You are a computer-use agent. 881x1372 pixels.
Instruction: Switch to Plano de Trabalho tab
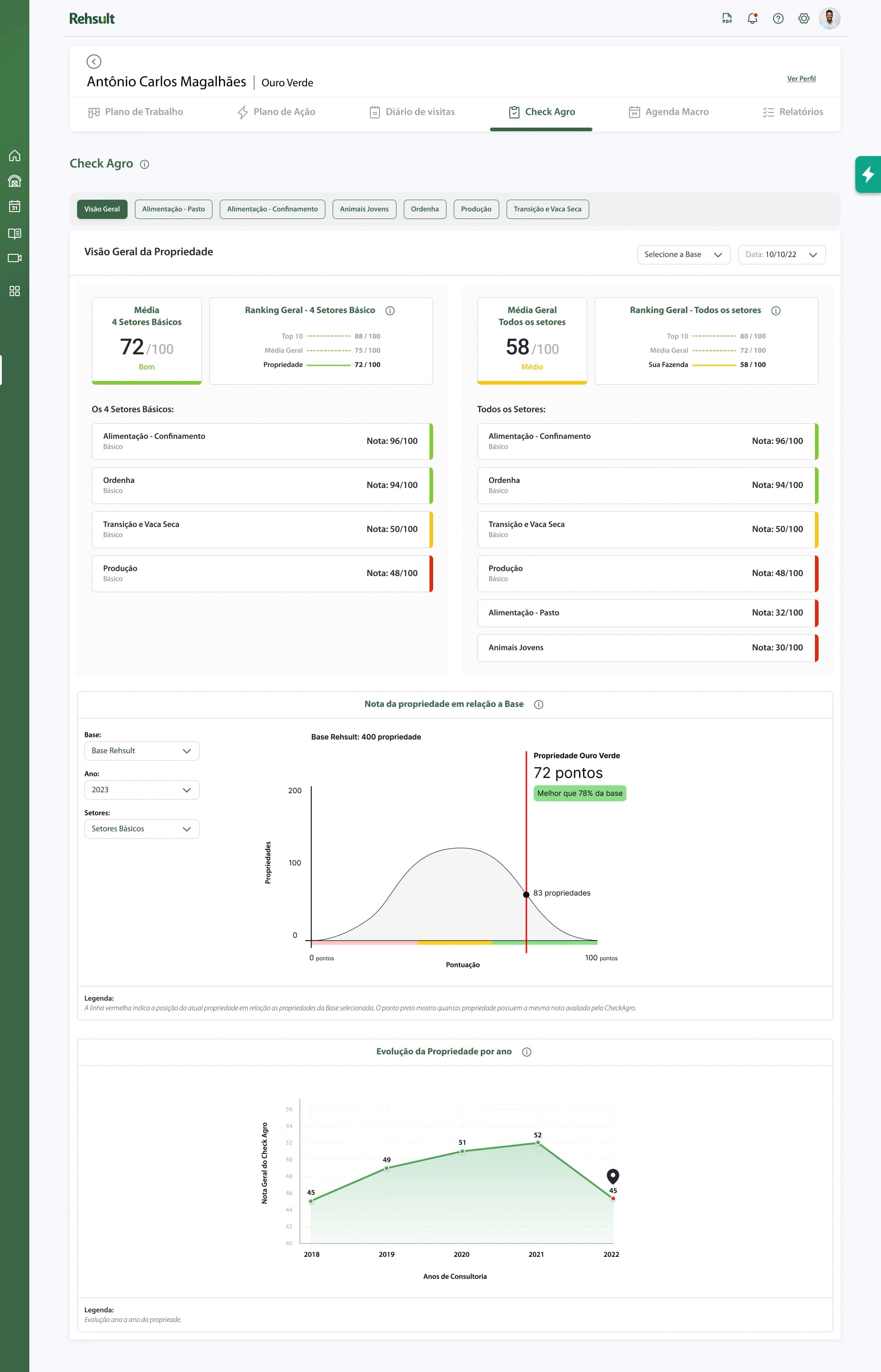point(135,112)
